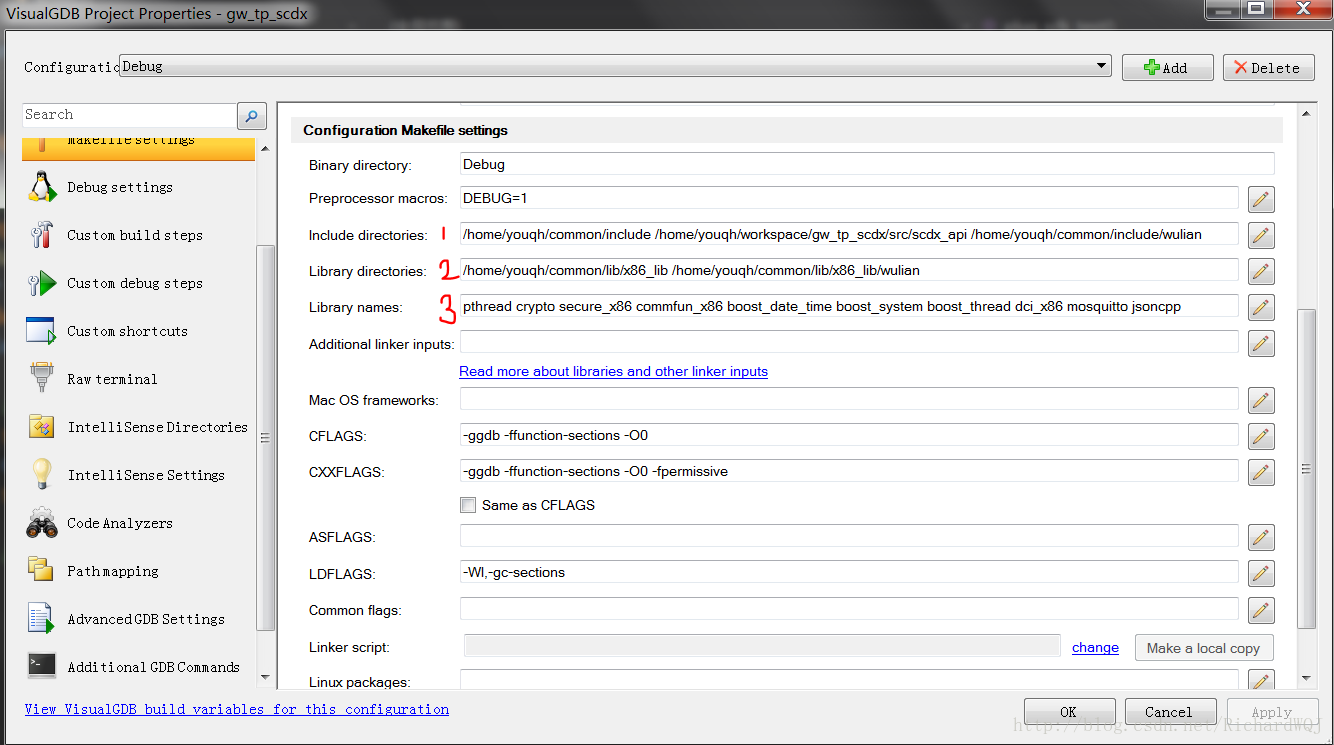Edit Library directories with pencil icon

point(1261,271)
